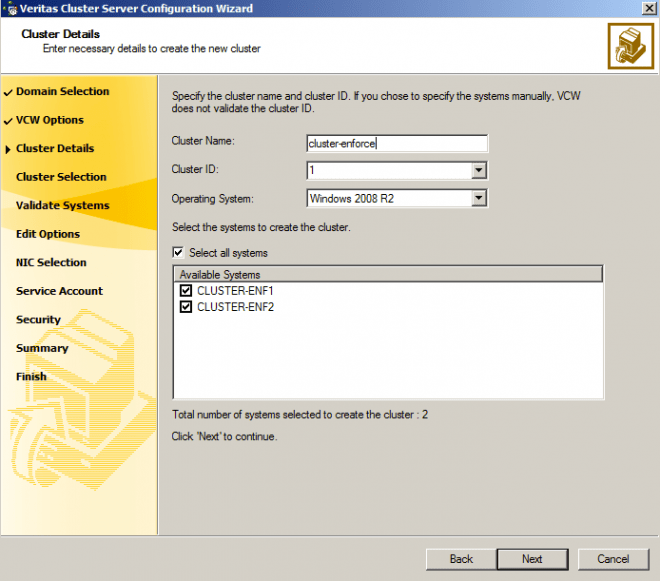
Task: Close the wizard window
Action: [x=649, y=8]
